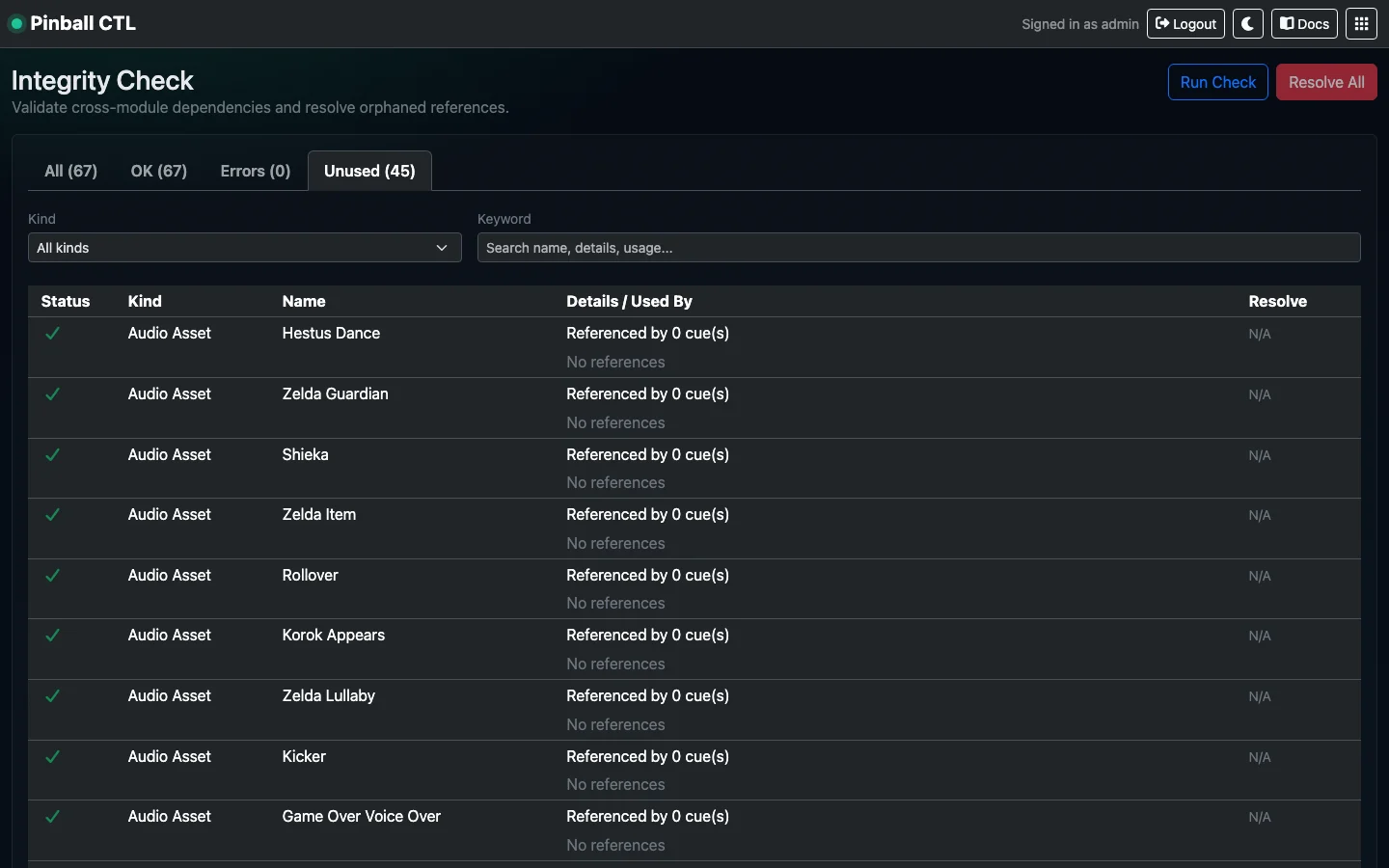
Task: Select the OK (67) tab
Action: pos(158,171)
